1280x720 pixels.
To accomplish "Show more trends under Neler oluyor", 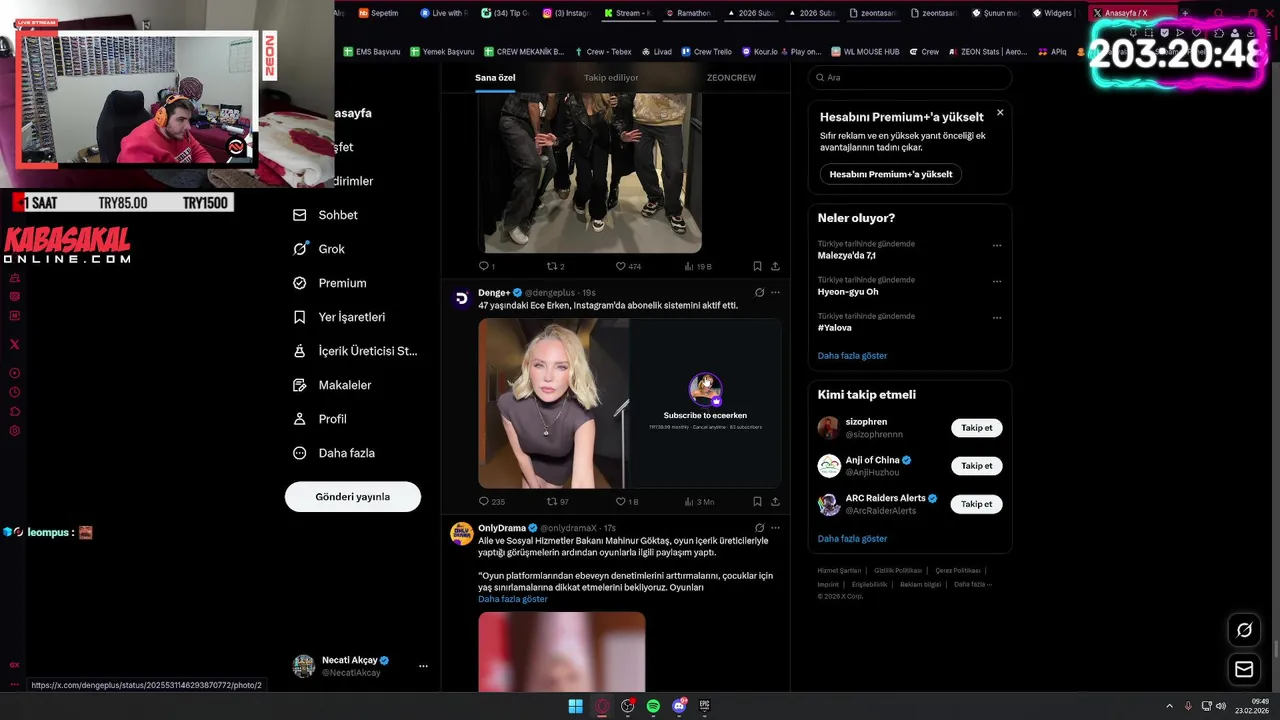I will (852, 356).
